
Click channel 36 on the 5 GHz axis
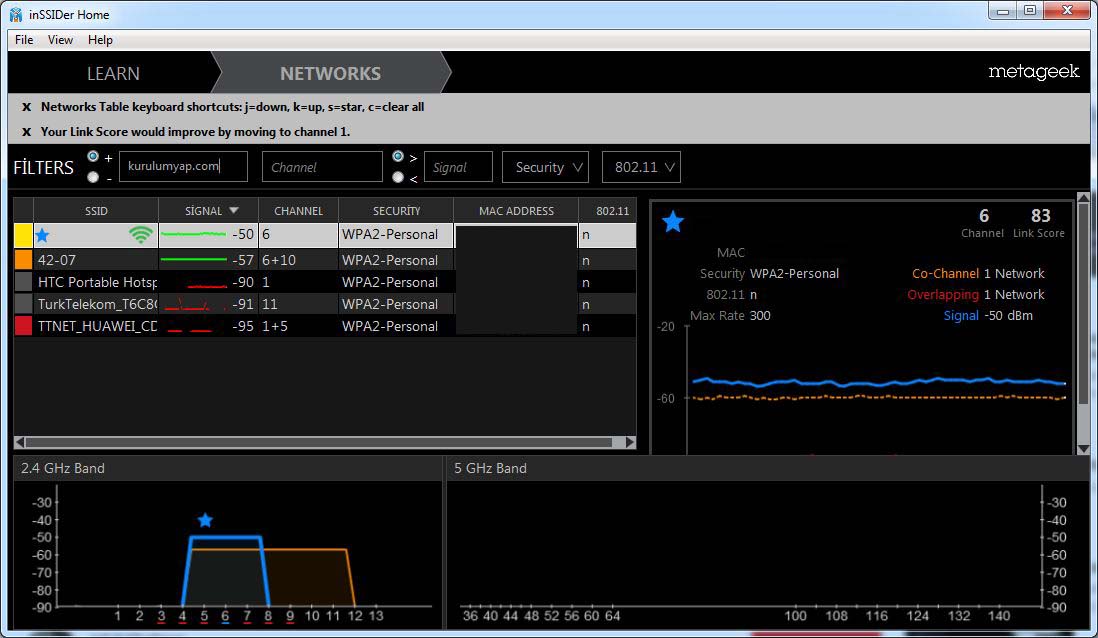click(x=470, y=616)
